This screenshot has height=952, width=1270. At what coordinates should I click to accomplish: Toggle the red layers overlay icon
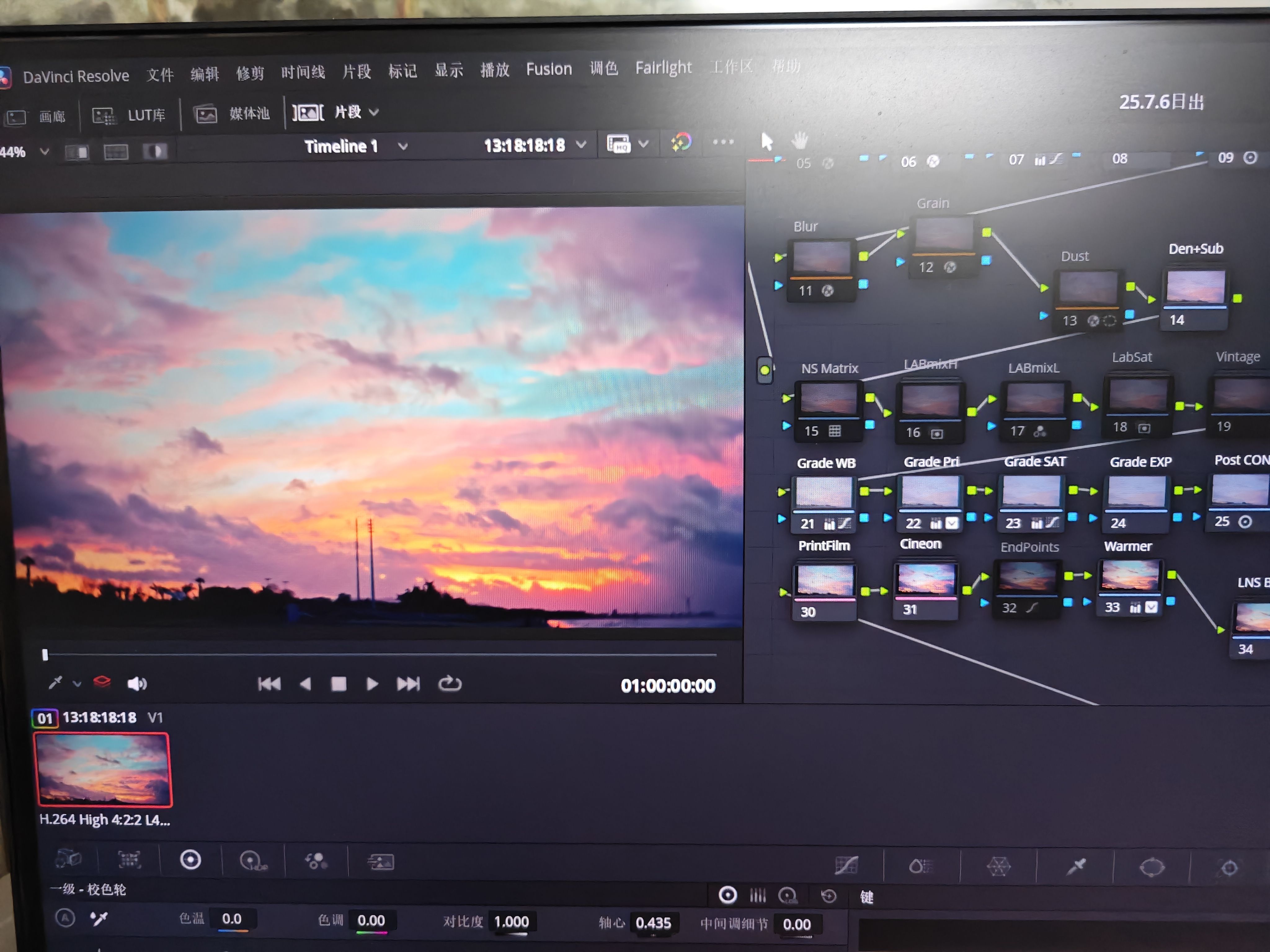click(x=102, y=682)
